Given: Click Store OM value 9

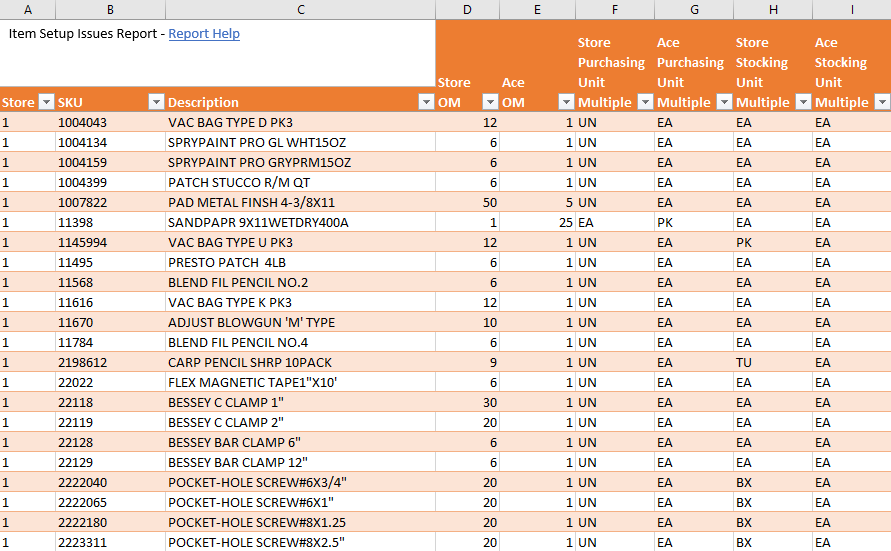Looking at the screenshot, I should (467, 362).
